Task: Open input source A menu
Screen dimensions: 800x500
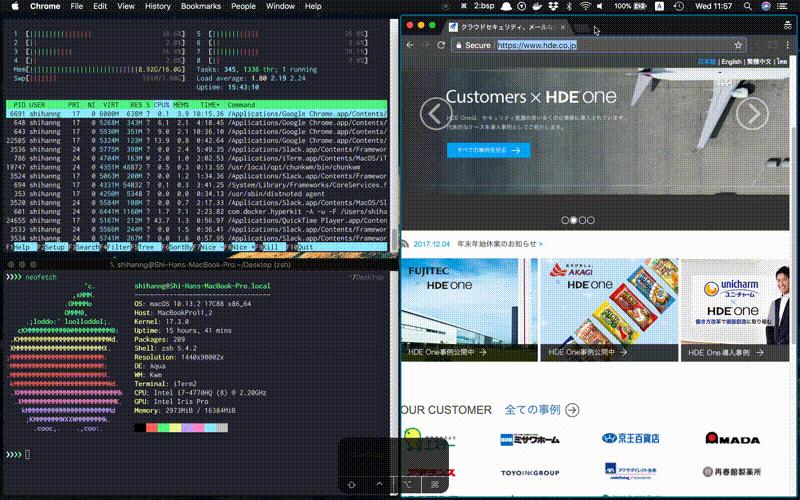Action: pyautogui.click(x=659, y=6)
